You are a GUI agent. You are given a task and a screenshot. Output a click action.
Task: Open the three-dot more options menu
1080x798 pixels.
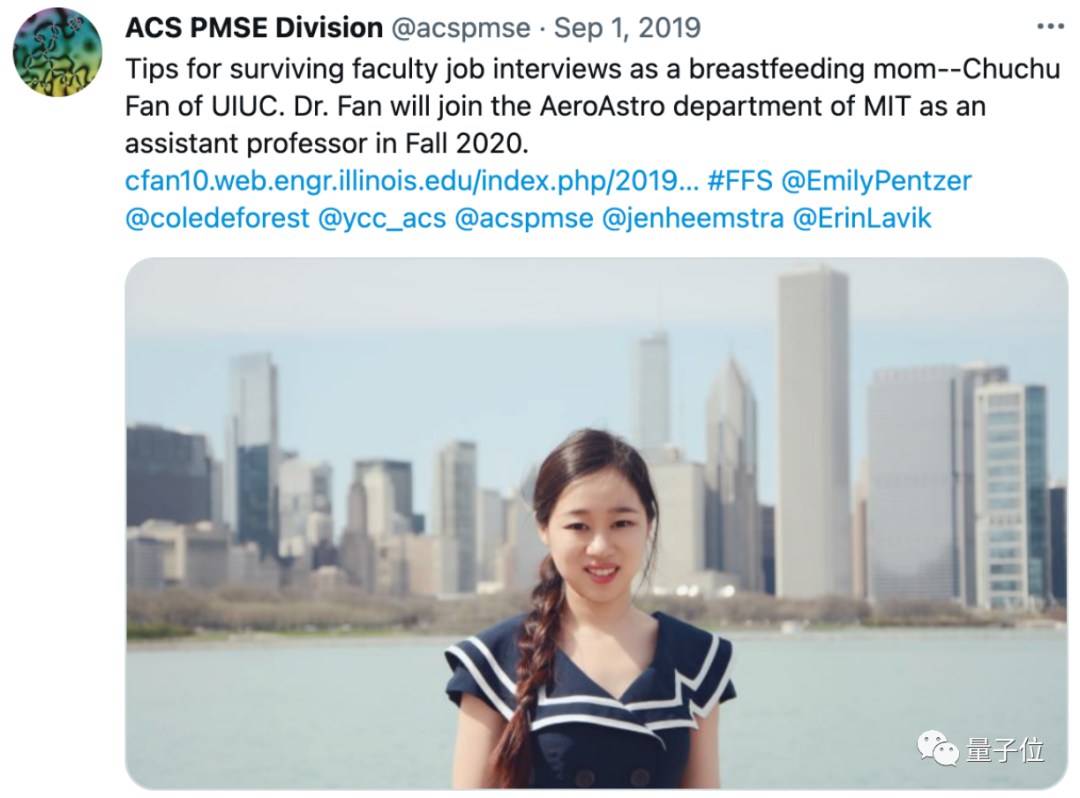click(1050, 26)
